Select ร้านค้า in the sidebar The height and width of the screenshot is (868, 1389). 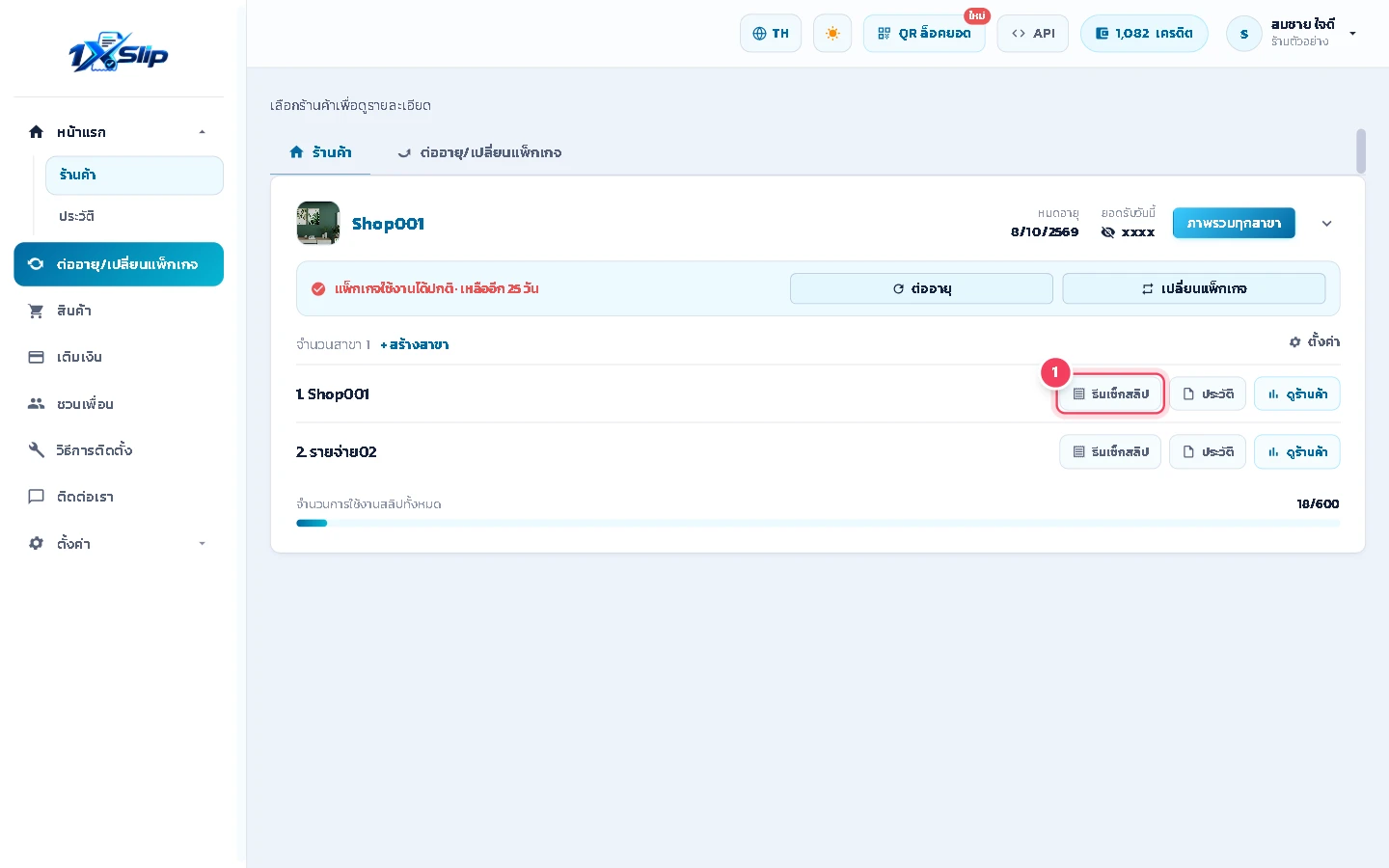point(134,176)
